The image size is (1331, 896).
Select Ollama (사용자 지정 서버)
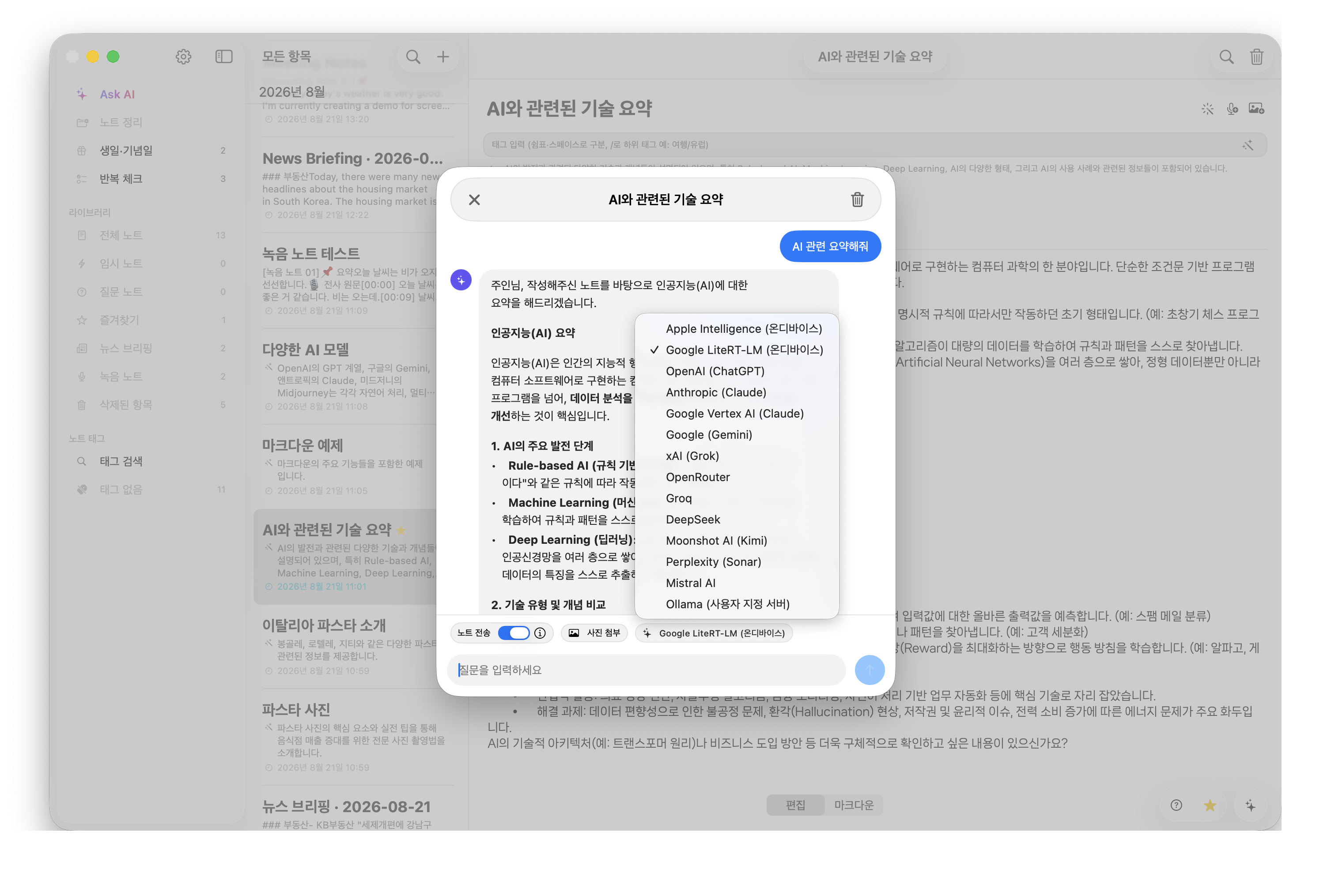click(x=737, y=604)
